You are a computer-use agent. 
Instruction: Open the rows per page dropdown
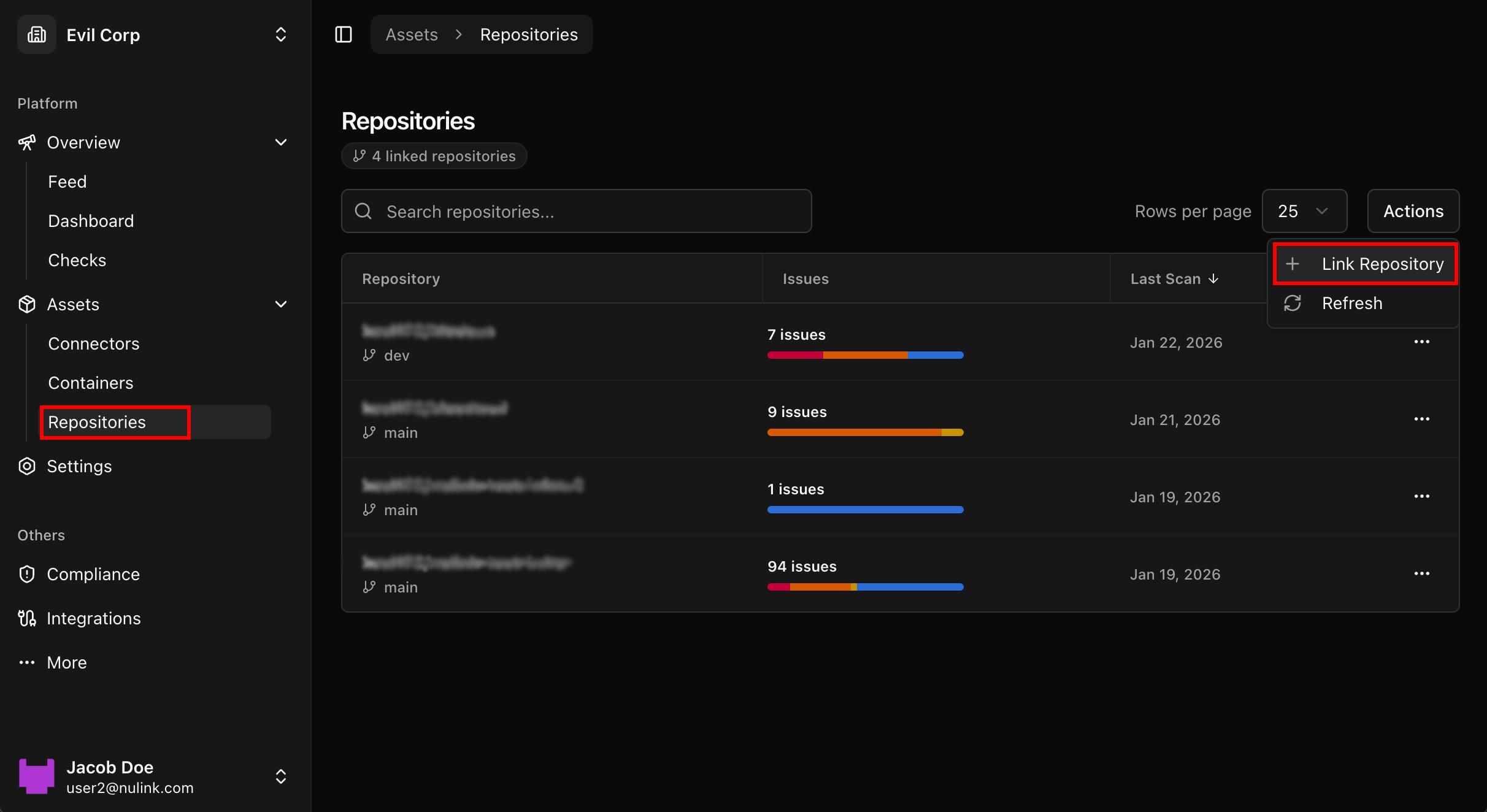tap(1304, 211)
